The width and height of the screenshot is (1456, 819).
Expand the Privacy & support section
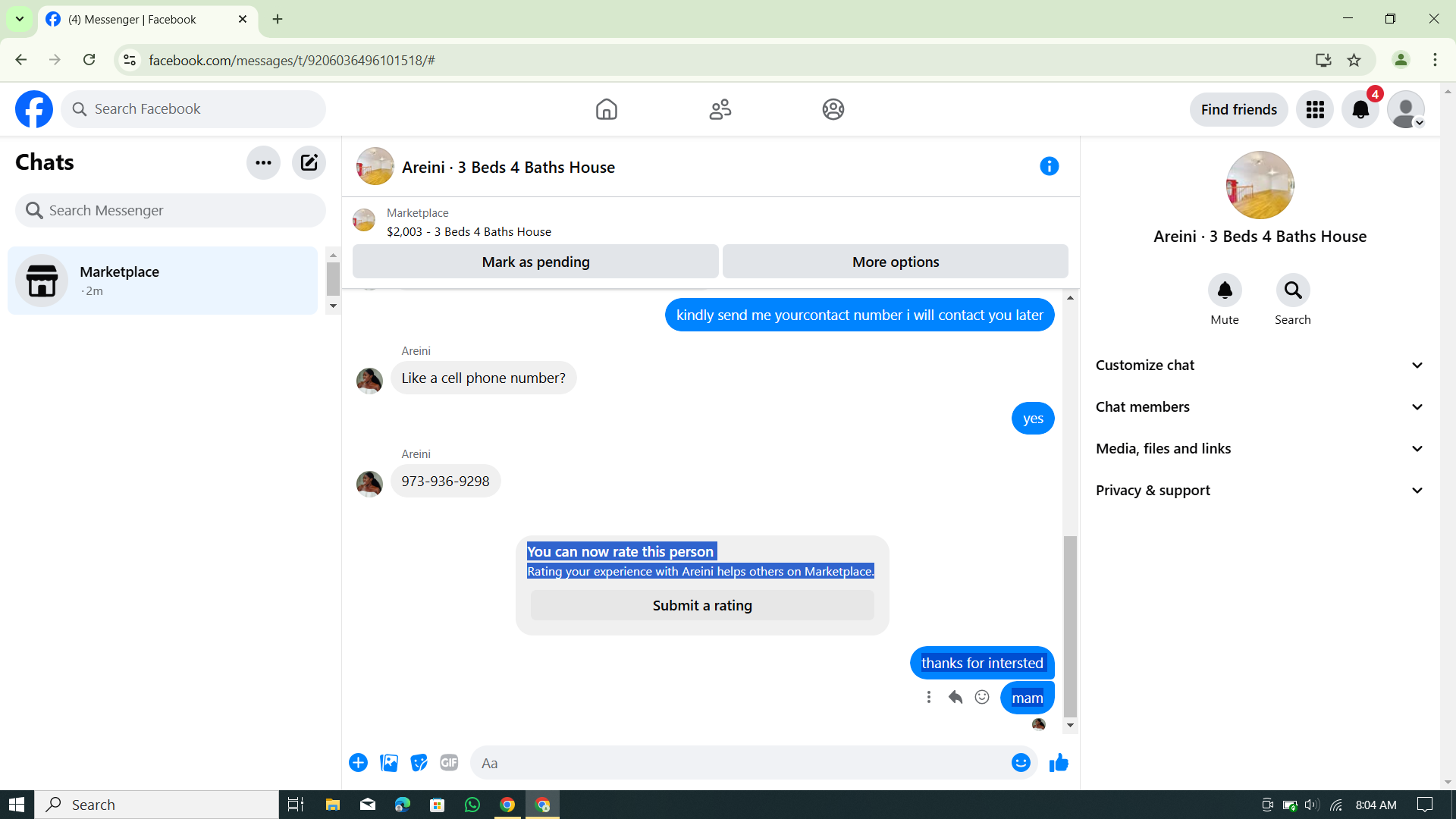1260,491
